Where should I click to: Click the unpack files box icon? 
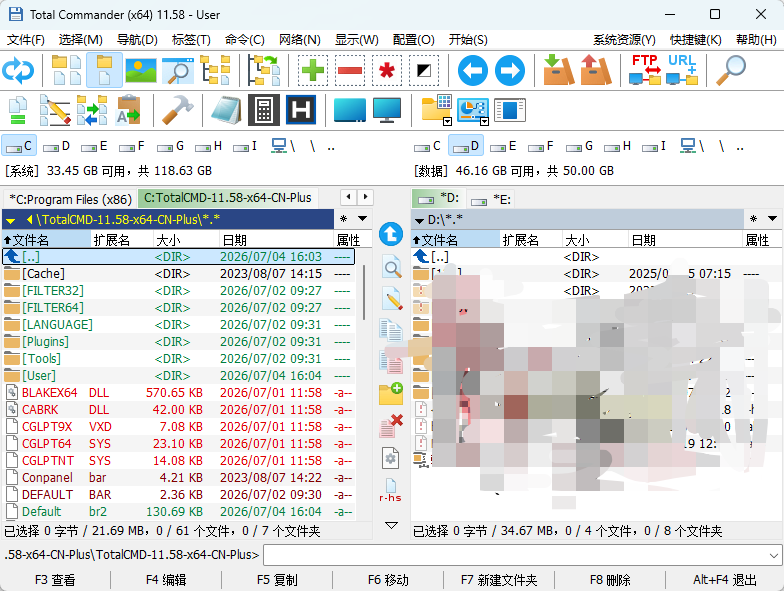[595, 70]
